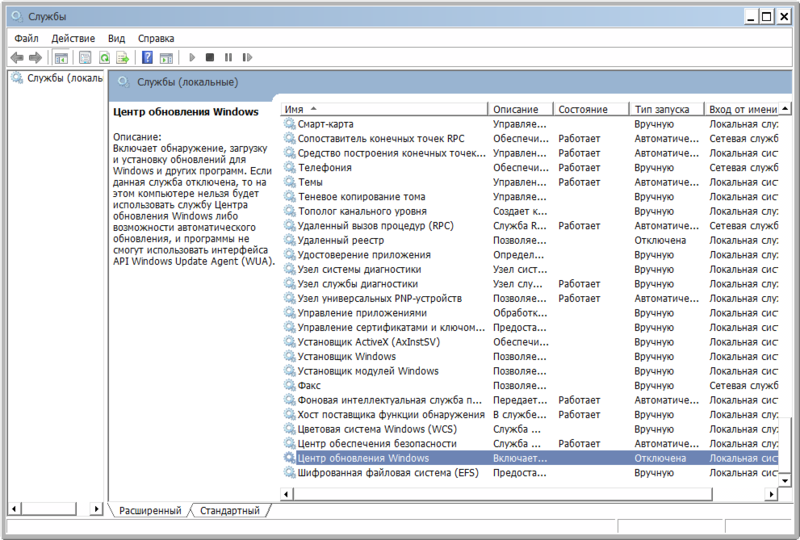Click gear icon of Смарт-карта service
The height and width of the screenshot is (540, 800).
point(289,124)
